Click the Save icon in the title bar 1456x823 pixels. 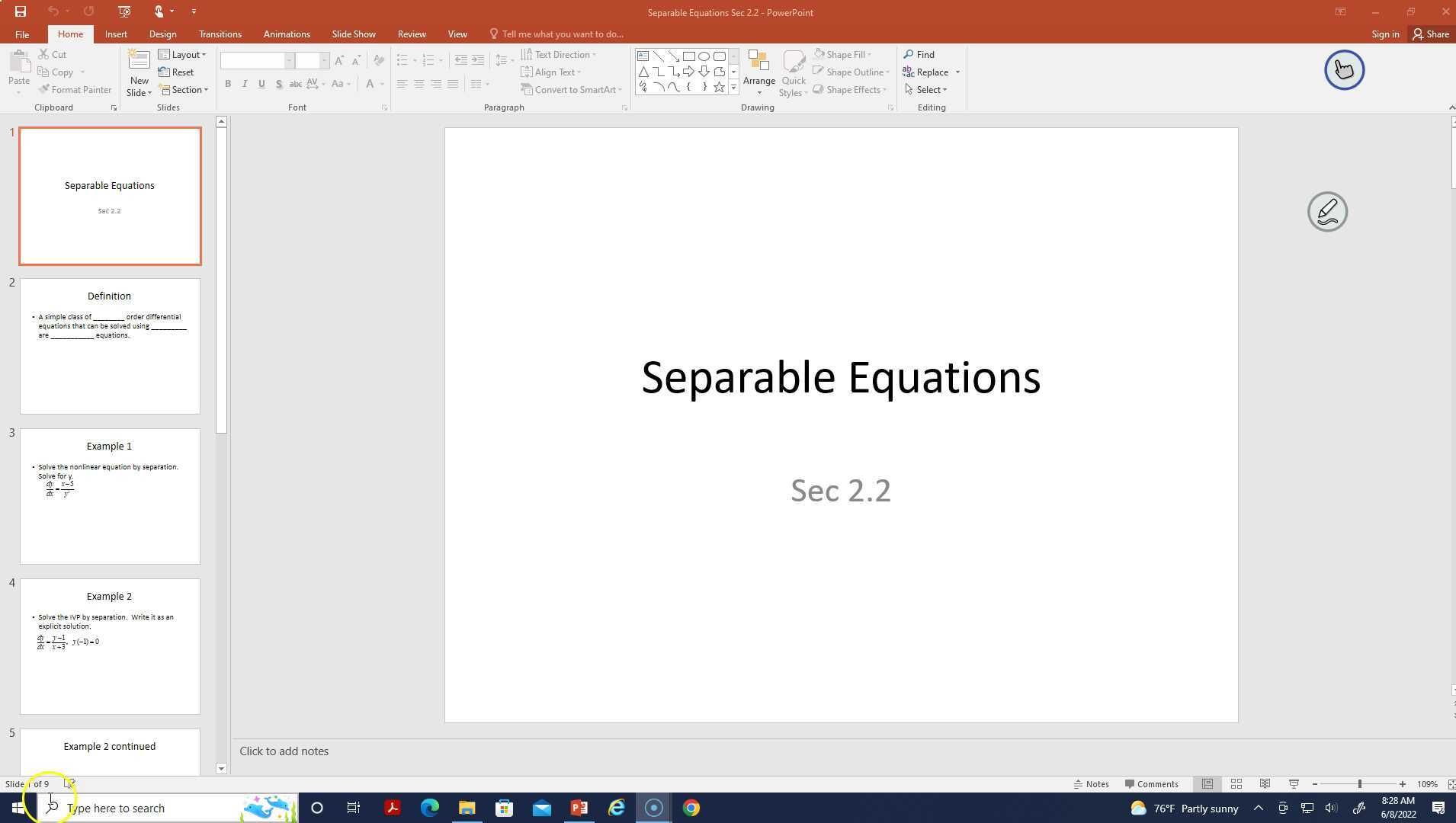click(x=21, y=11)
